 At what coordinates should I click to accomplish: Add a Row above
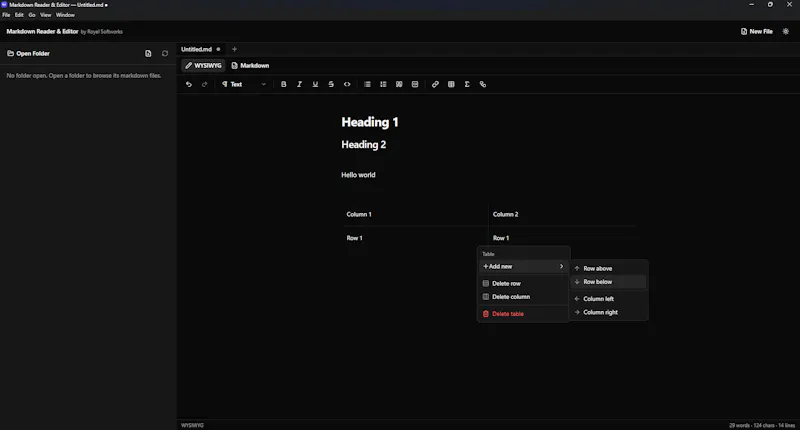pyautogui.click(x=609, y=268)
